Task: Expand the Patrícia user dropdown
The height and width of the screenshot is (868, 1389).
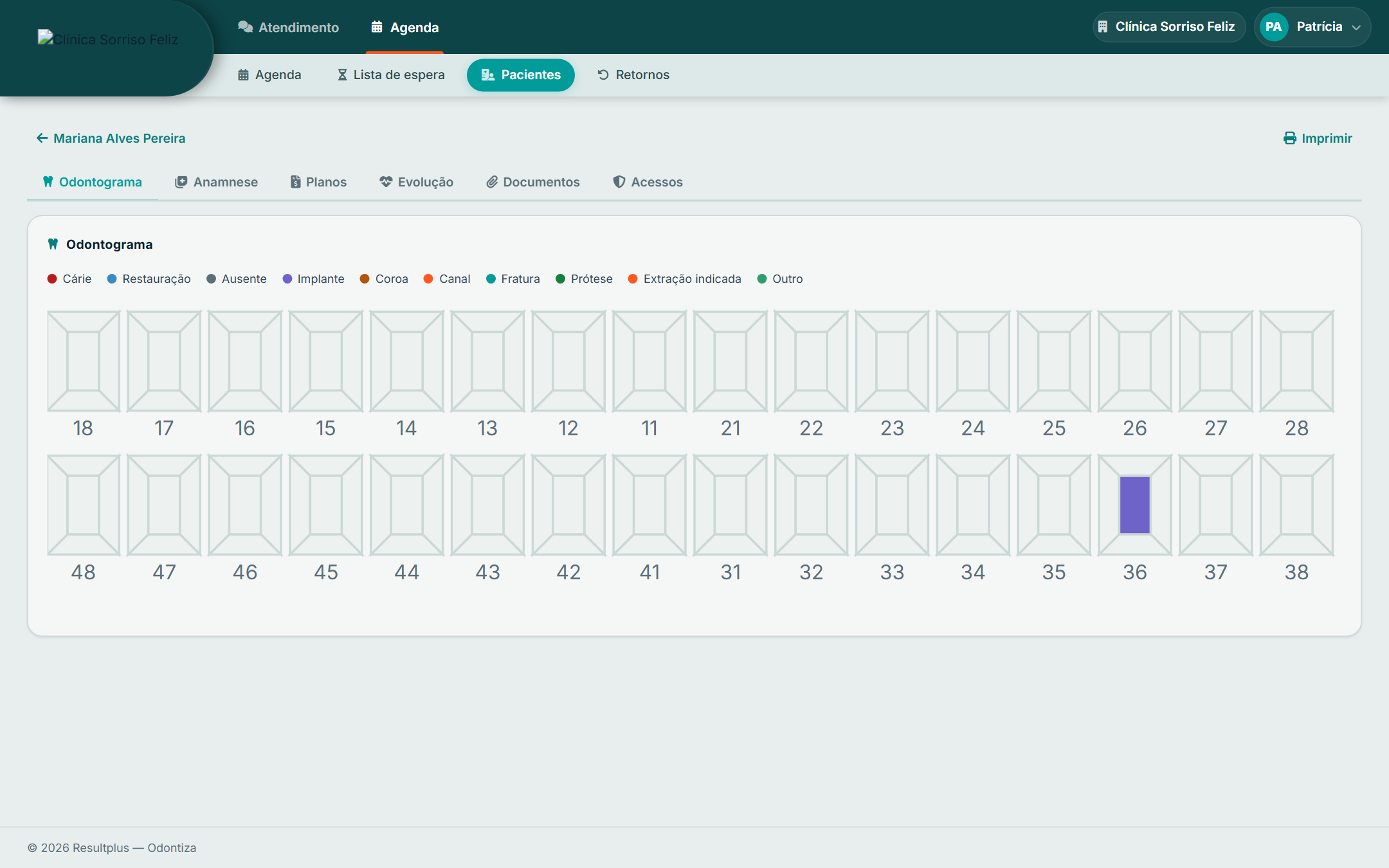Action: 1312,26
